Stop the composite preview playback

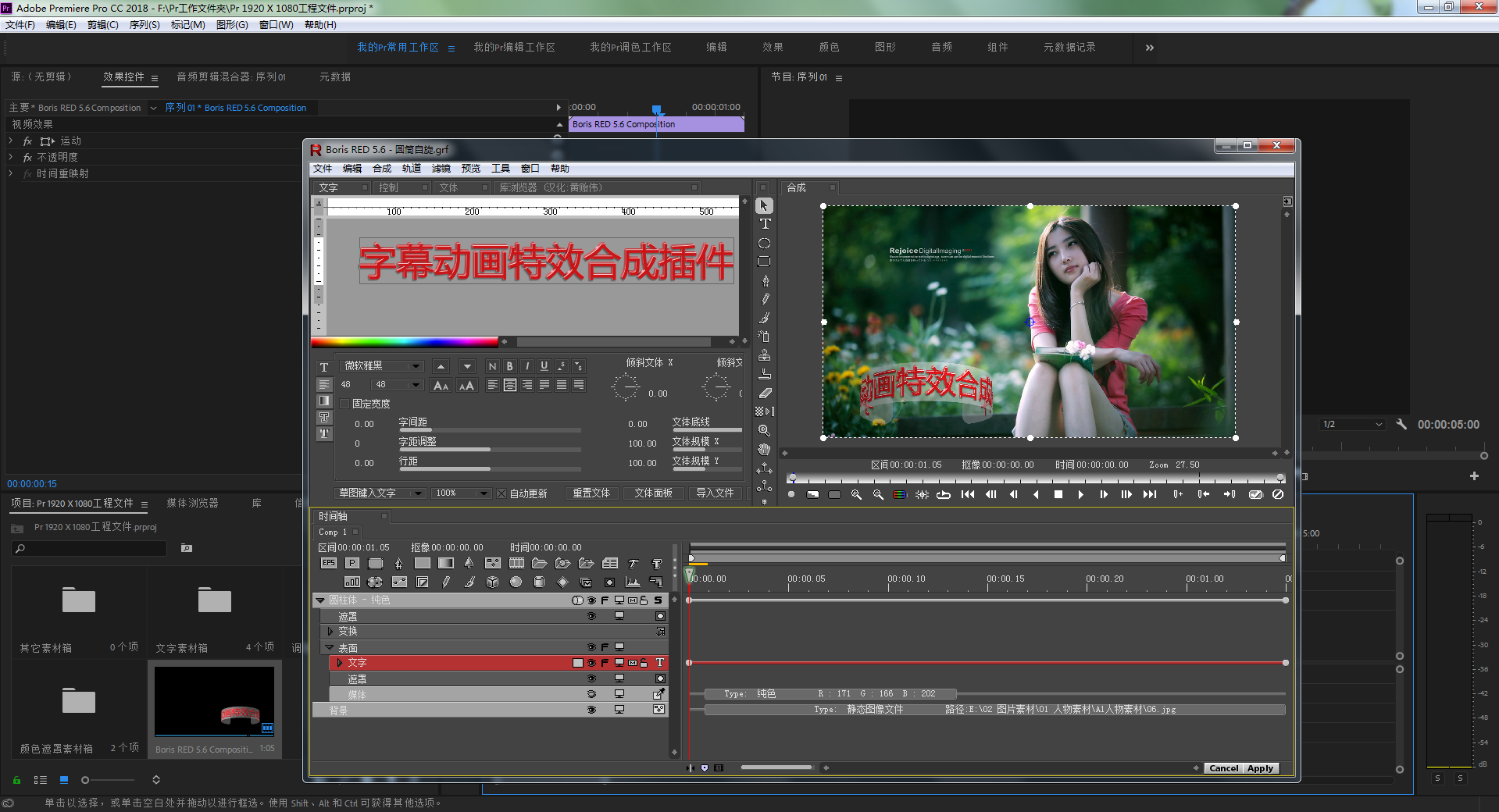coord(1058,494)
